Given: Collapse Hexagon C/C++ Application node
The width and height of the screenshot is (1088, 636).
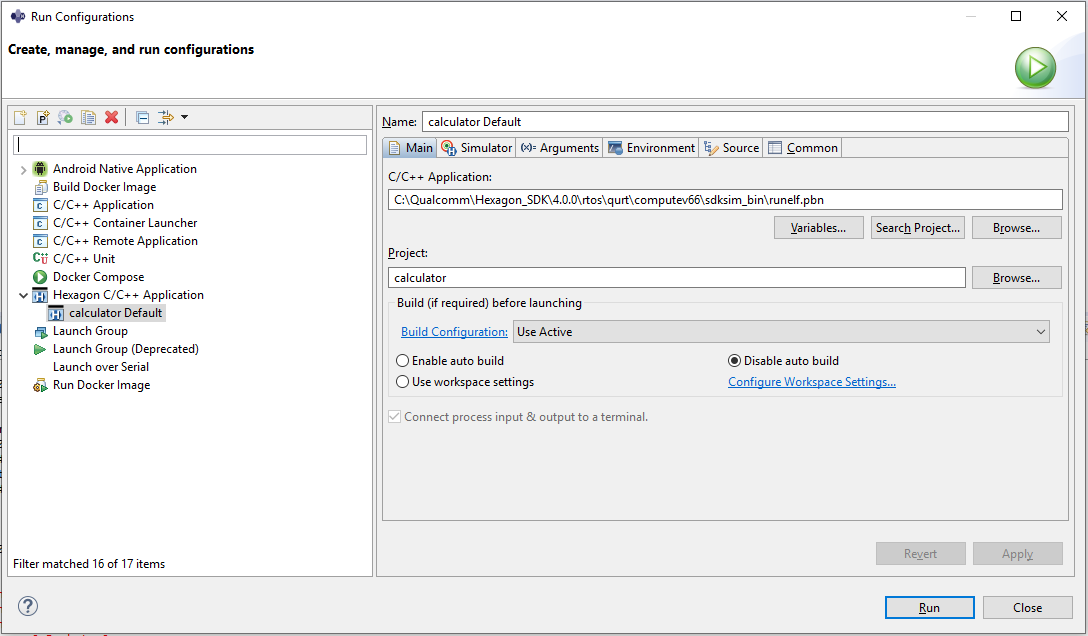Looking at the screenshot, I should click(23, 295).
